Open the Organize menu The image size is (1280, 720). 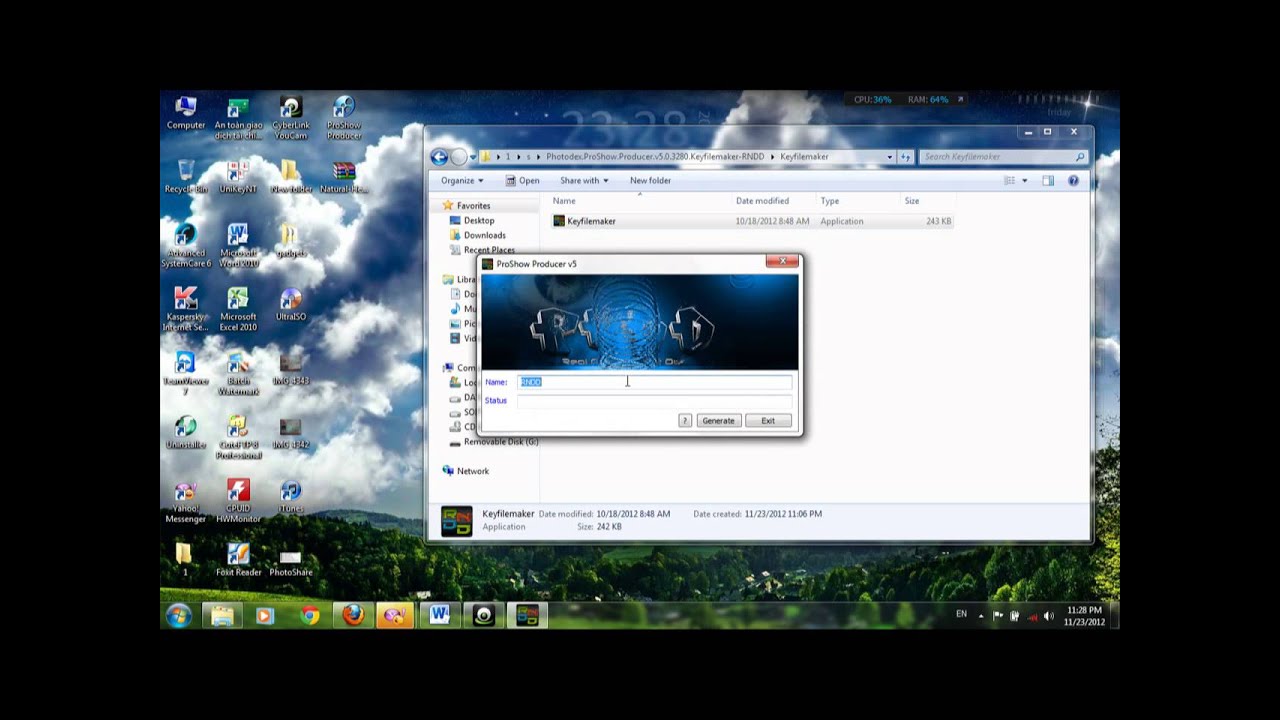462,181
